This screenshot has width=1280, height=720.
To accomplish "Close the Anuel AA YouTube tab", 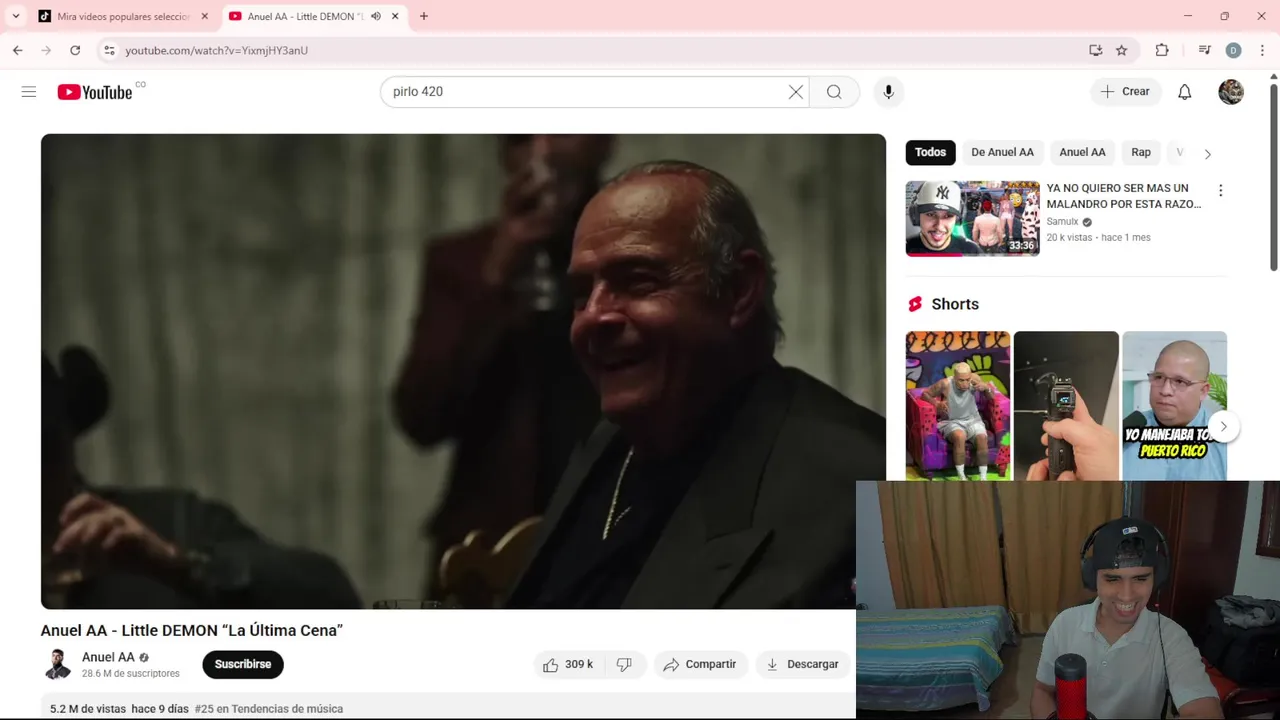I will coord(395,16).
